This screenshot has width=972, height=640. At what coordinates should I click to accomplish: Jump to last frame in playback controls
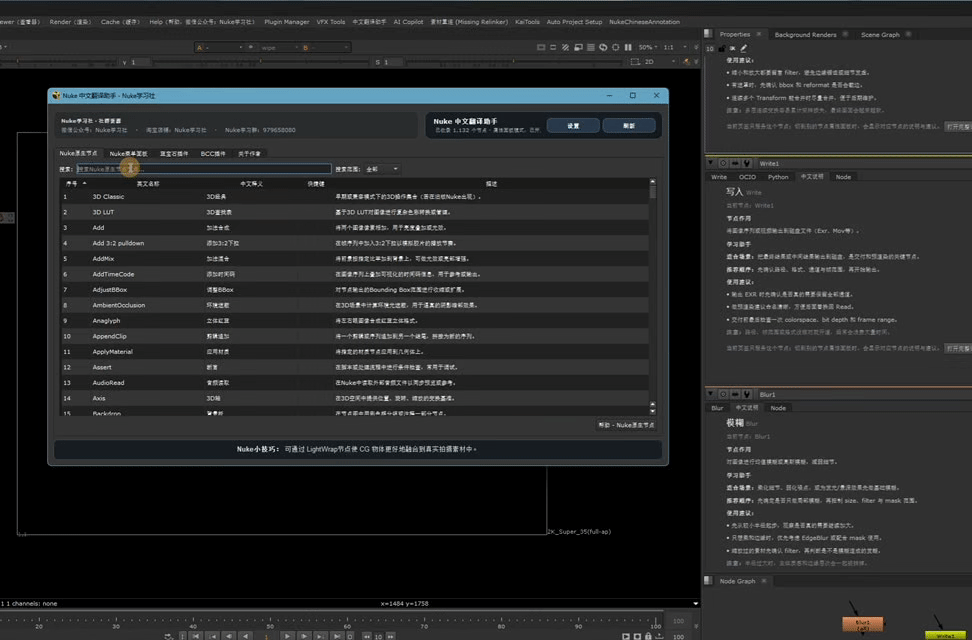coord(337,636)
